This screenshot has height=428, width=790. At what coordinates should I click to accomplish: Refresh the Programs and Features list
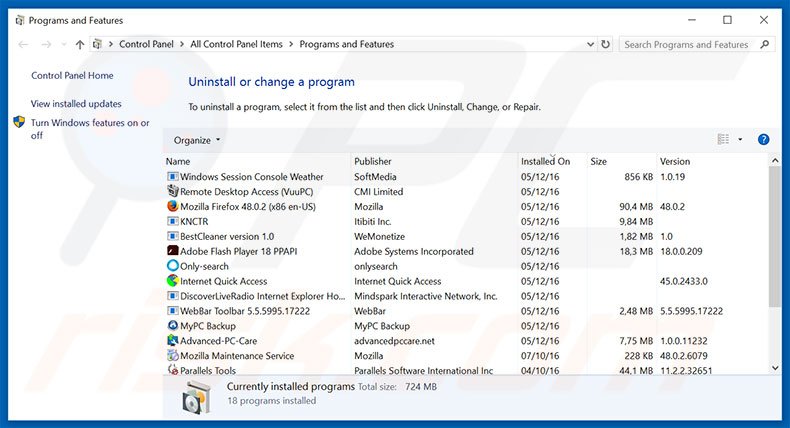pyautogui.click(x=605, y=44)
